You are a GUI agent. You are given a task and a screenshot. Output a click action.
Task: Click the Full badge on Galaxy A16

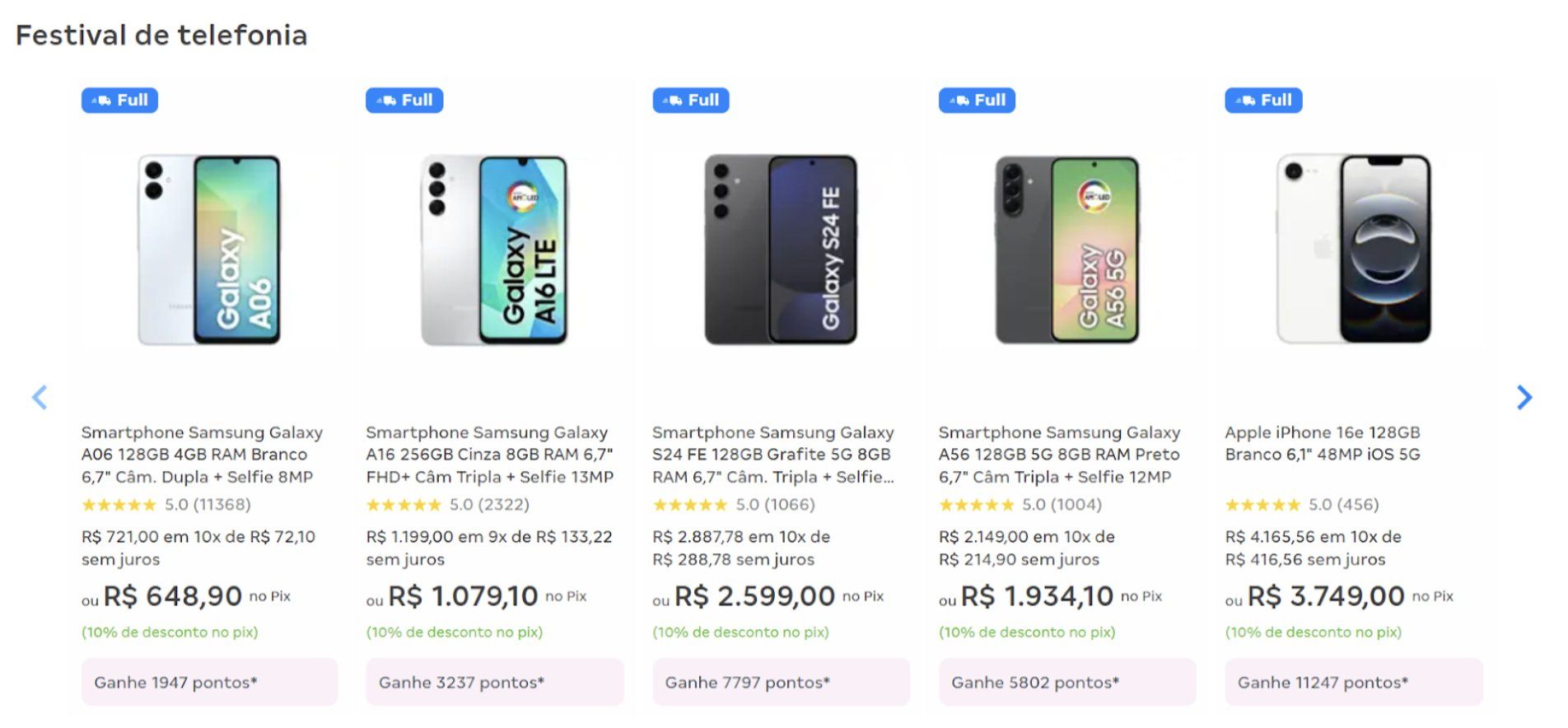(x=404, y=100)
